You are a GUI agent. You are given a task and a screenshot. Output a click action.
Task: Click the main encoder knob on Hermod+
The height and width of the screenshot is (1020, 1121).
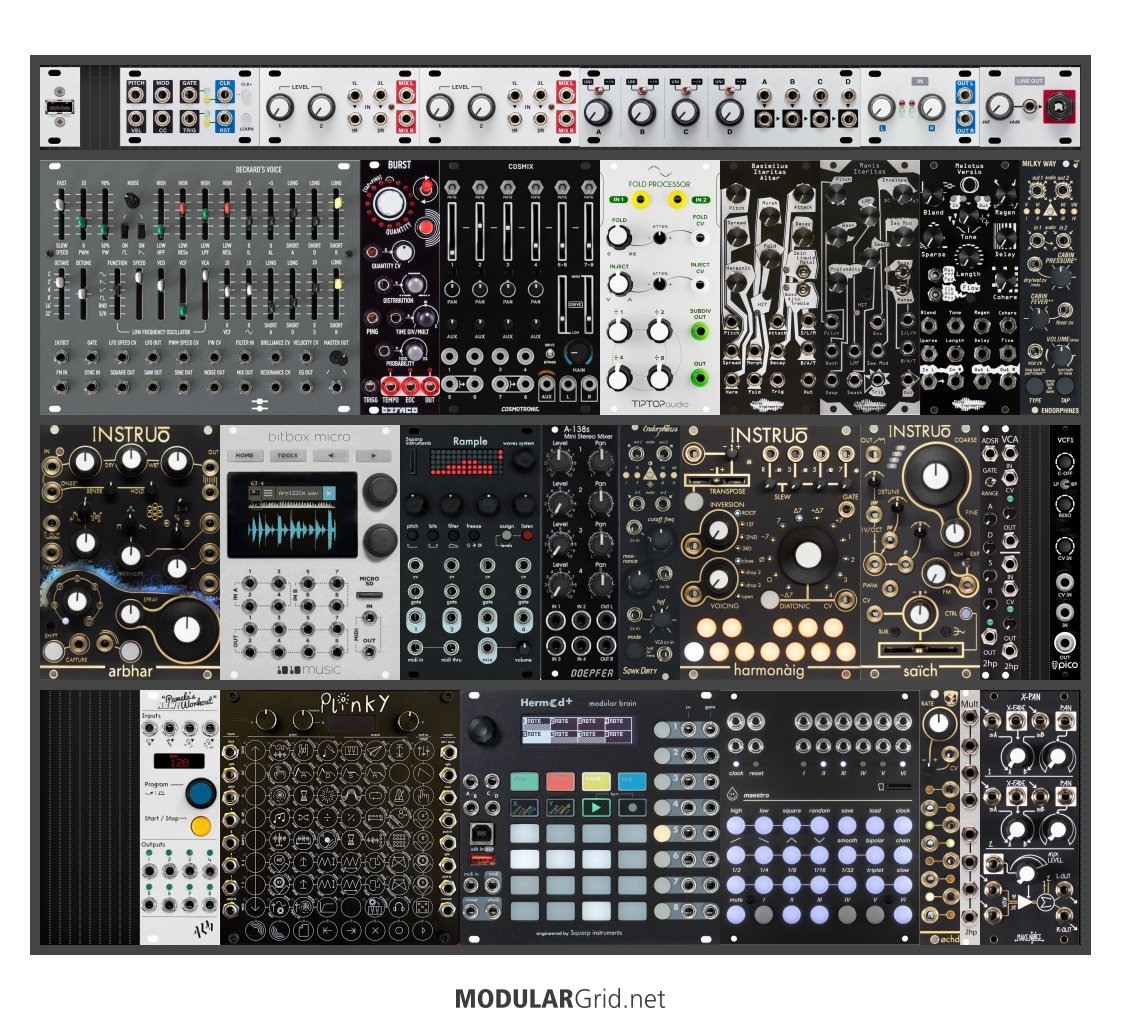tap(483, 730)
